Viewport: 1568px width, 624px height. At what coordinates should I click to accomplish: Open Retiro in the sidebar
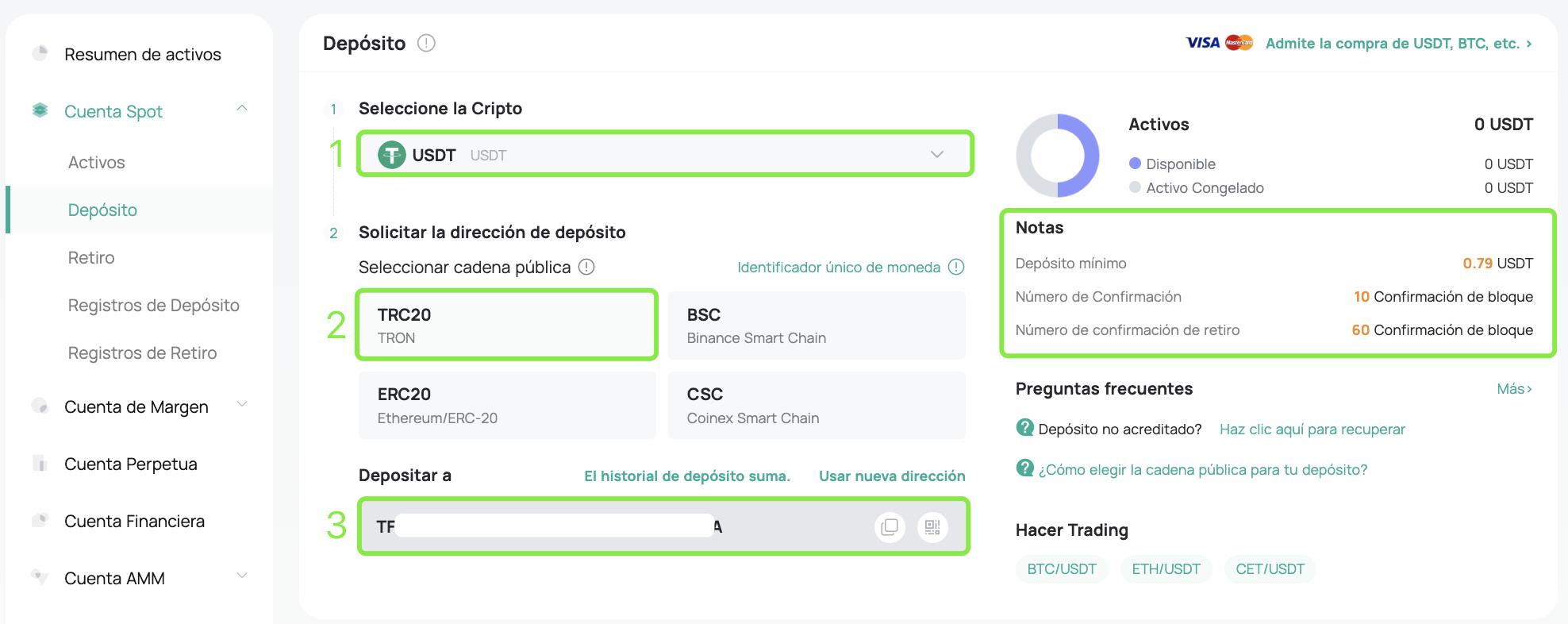[91, 257]
